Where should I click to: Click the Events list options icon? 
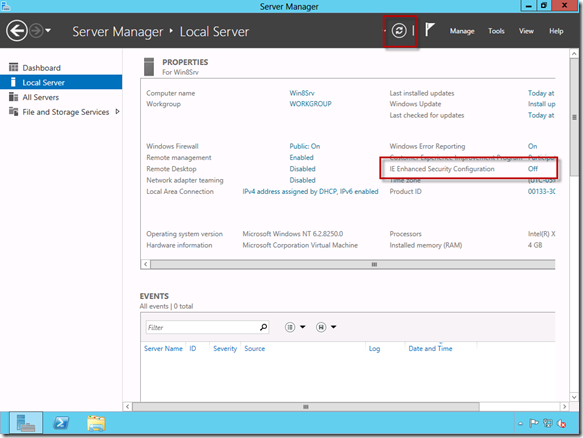point(290,327)
